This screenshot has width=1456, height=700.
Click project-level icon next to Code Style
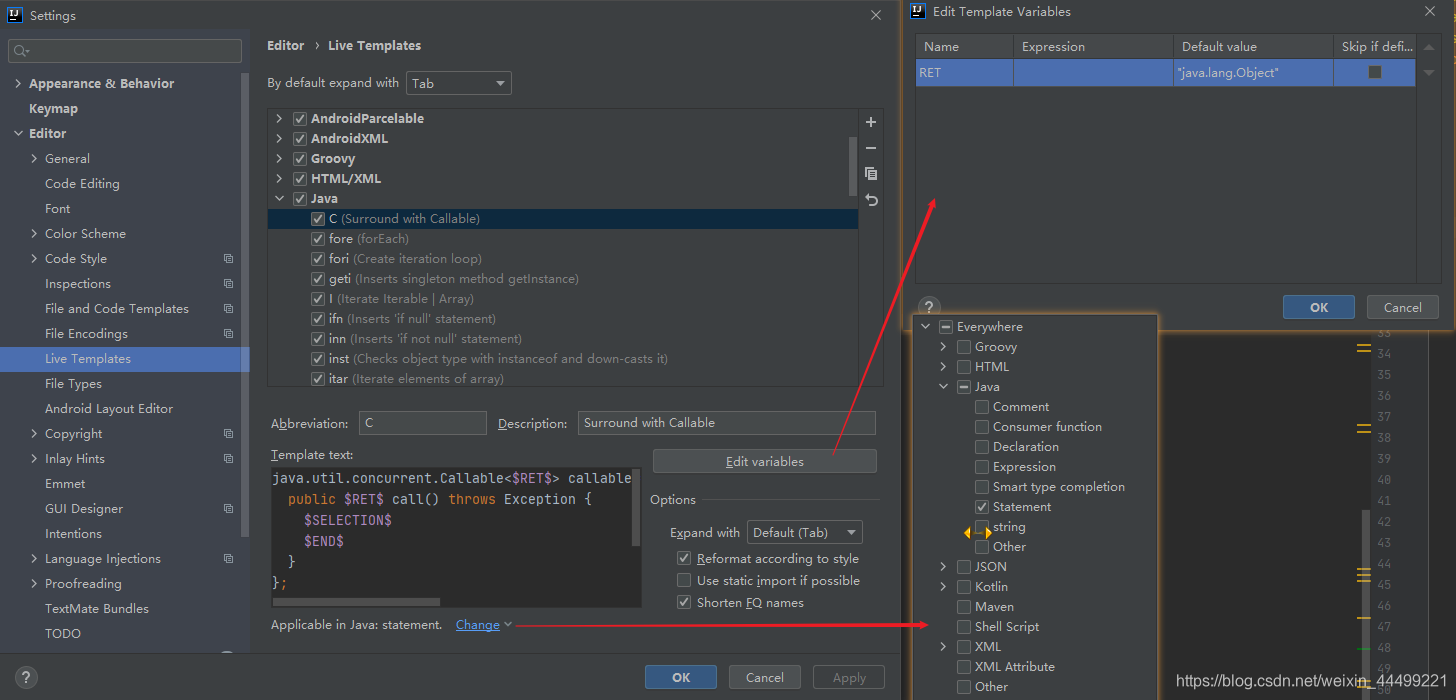pos(228,259)
